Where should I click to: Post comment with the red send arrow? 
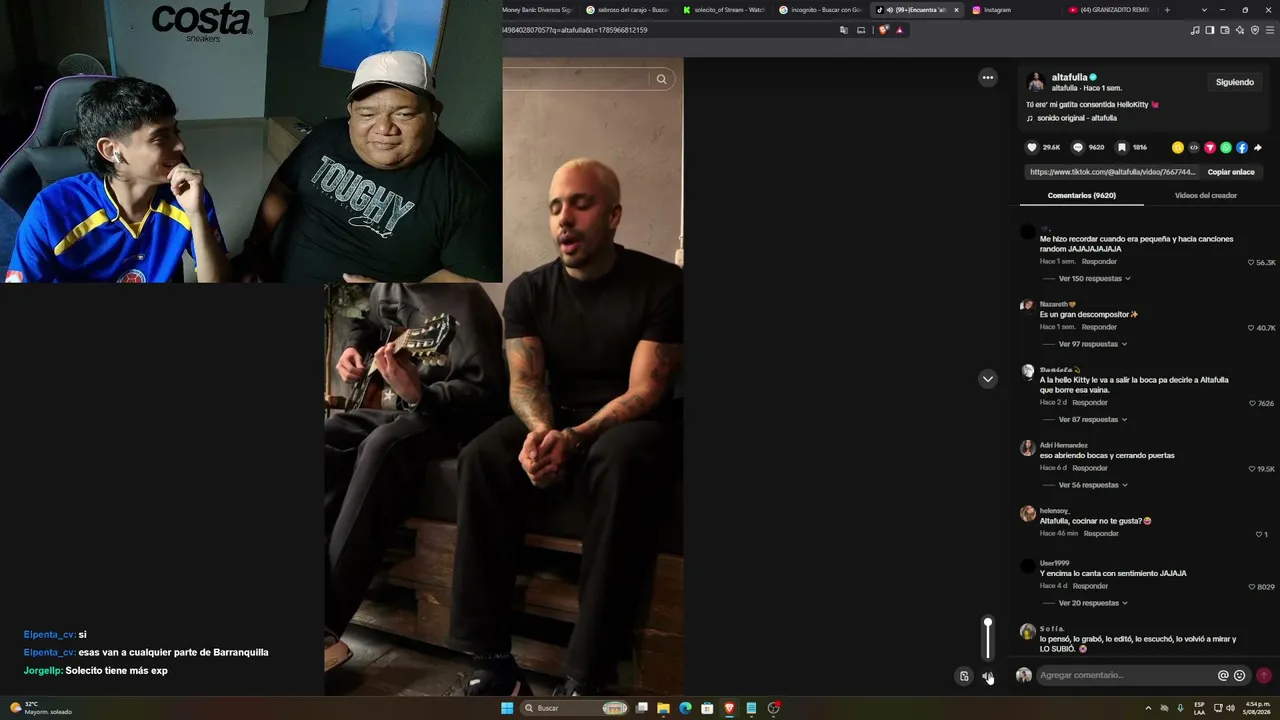(x=1264, y=675)
